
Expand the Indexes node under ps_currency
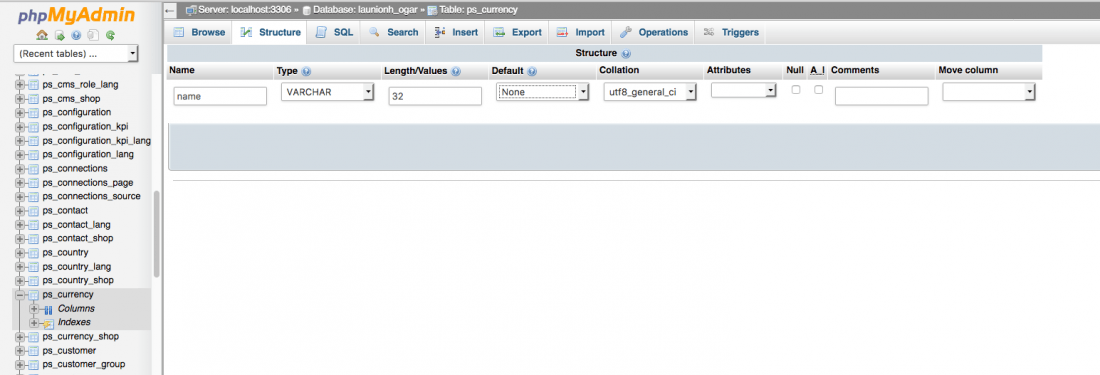(34, 322)
